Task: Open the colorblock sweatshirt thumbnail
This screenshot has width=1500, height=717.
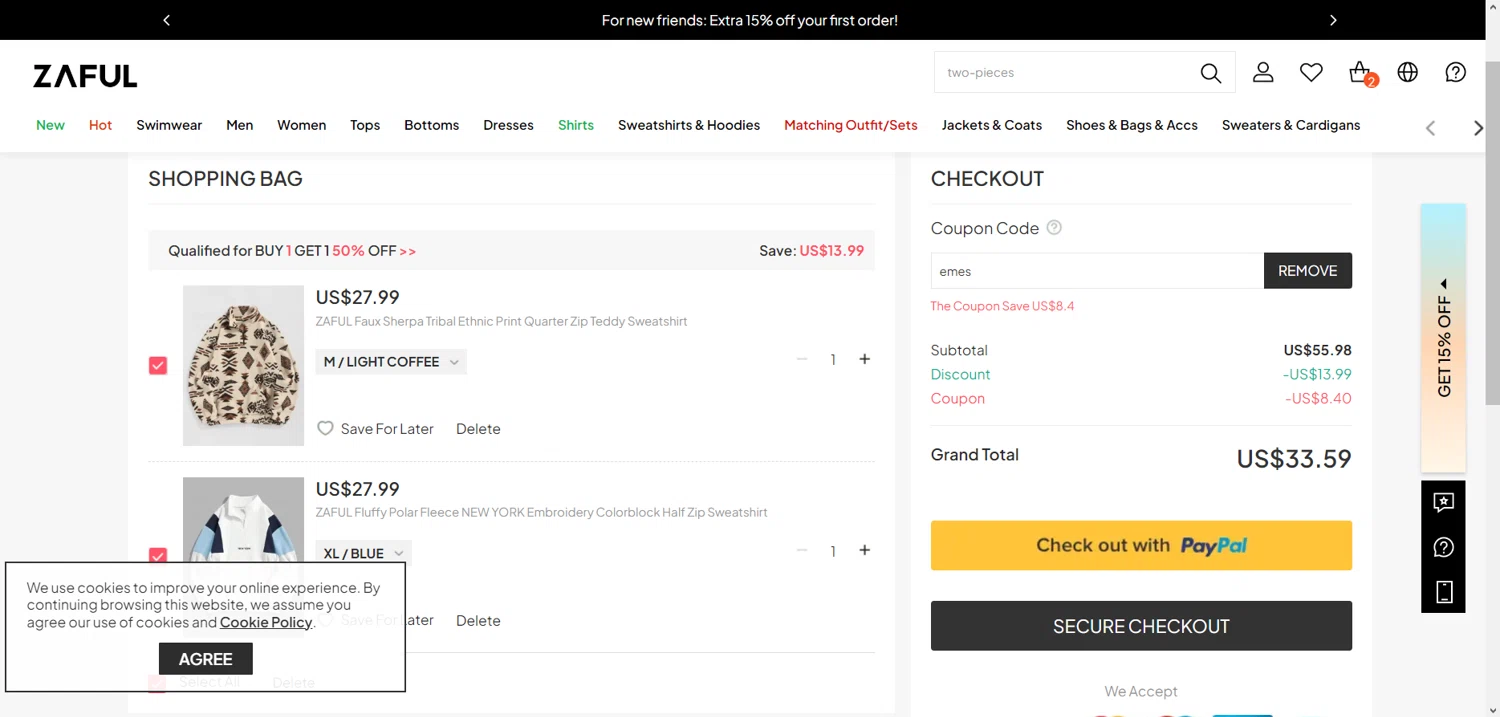Action: (x=243, y=520)
